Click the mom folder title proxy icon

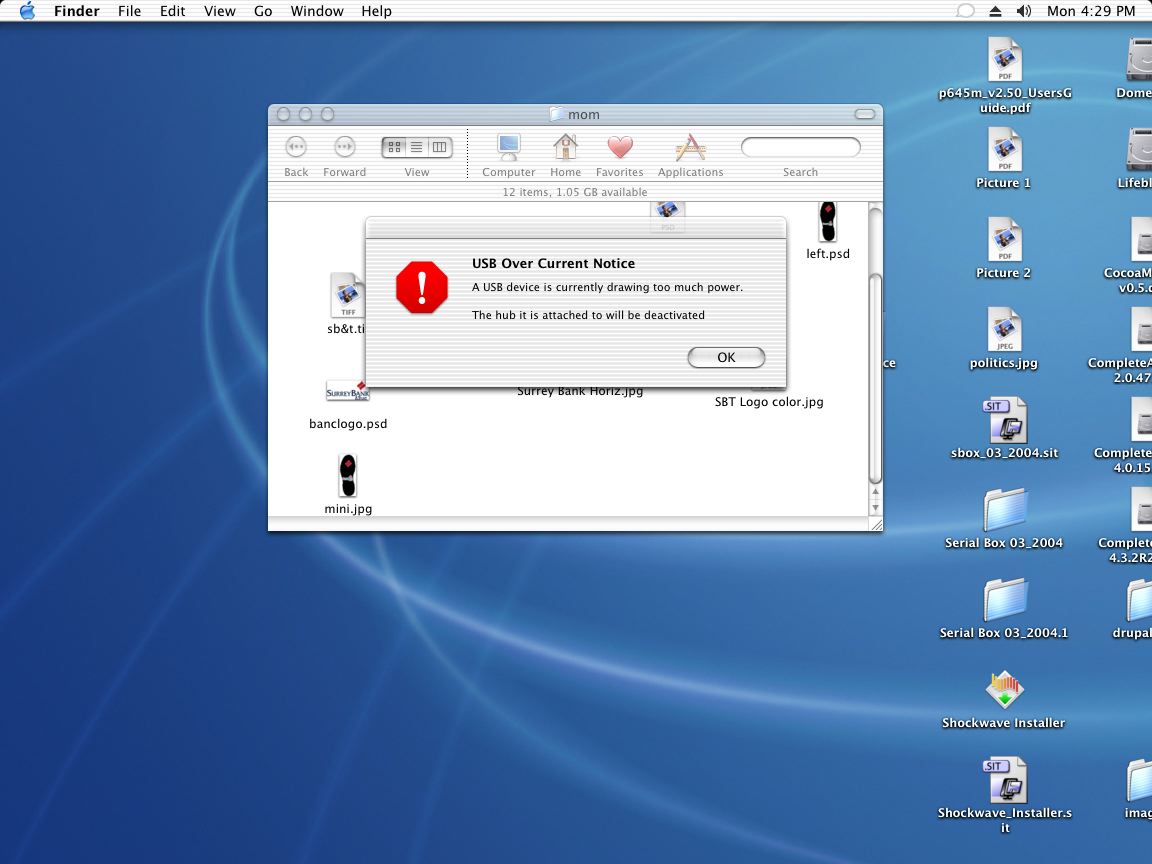point(557,114)
